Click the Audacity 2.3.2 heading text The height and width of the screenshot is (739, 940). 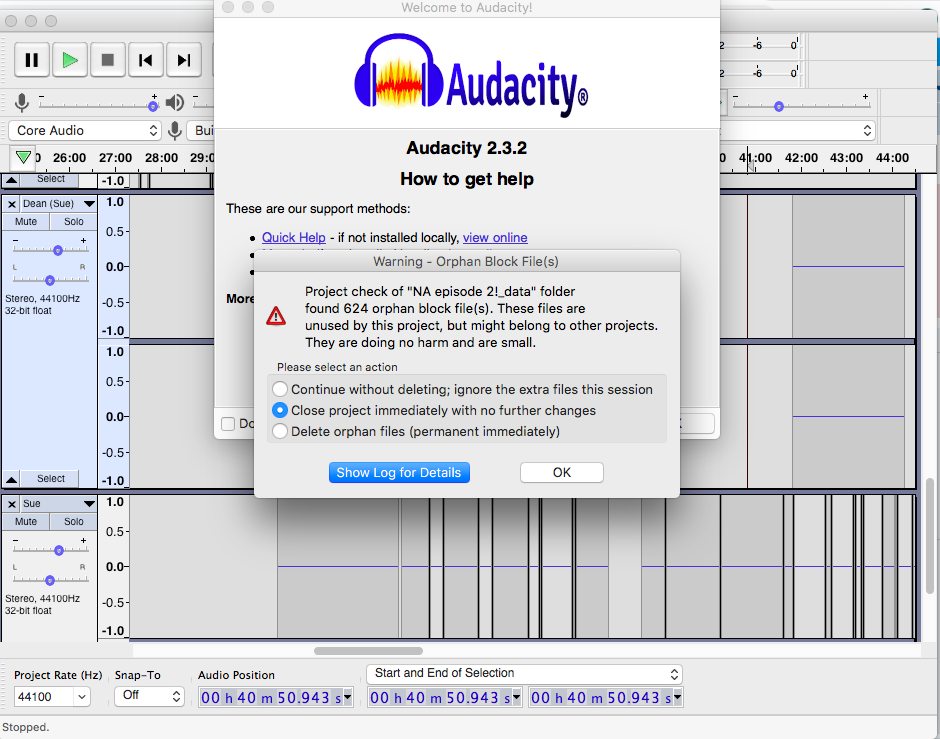(x=466, y=148)
